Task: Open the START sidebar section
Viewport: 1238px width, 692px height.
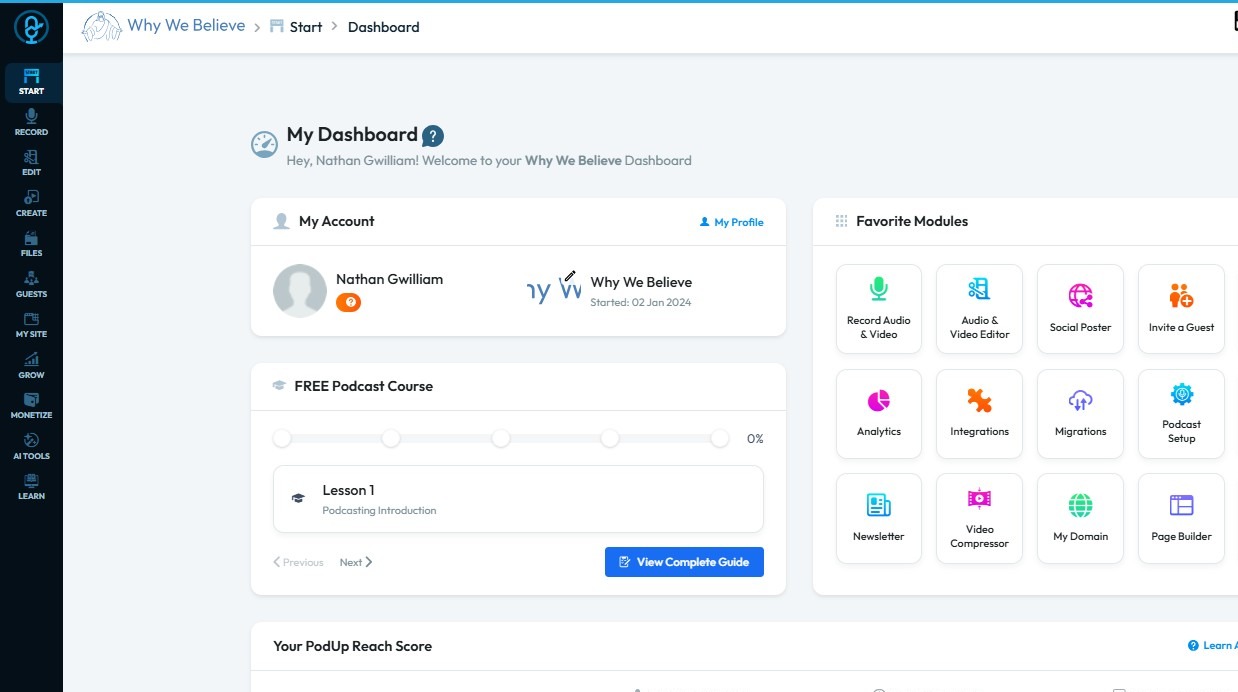Action: 31,82
